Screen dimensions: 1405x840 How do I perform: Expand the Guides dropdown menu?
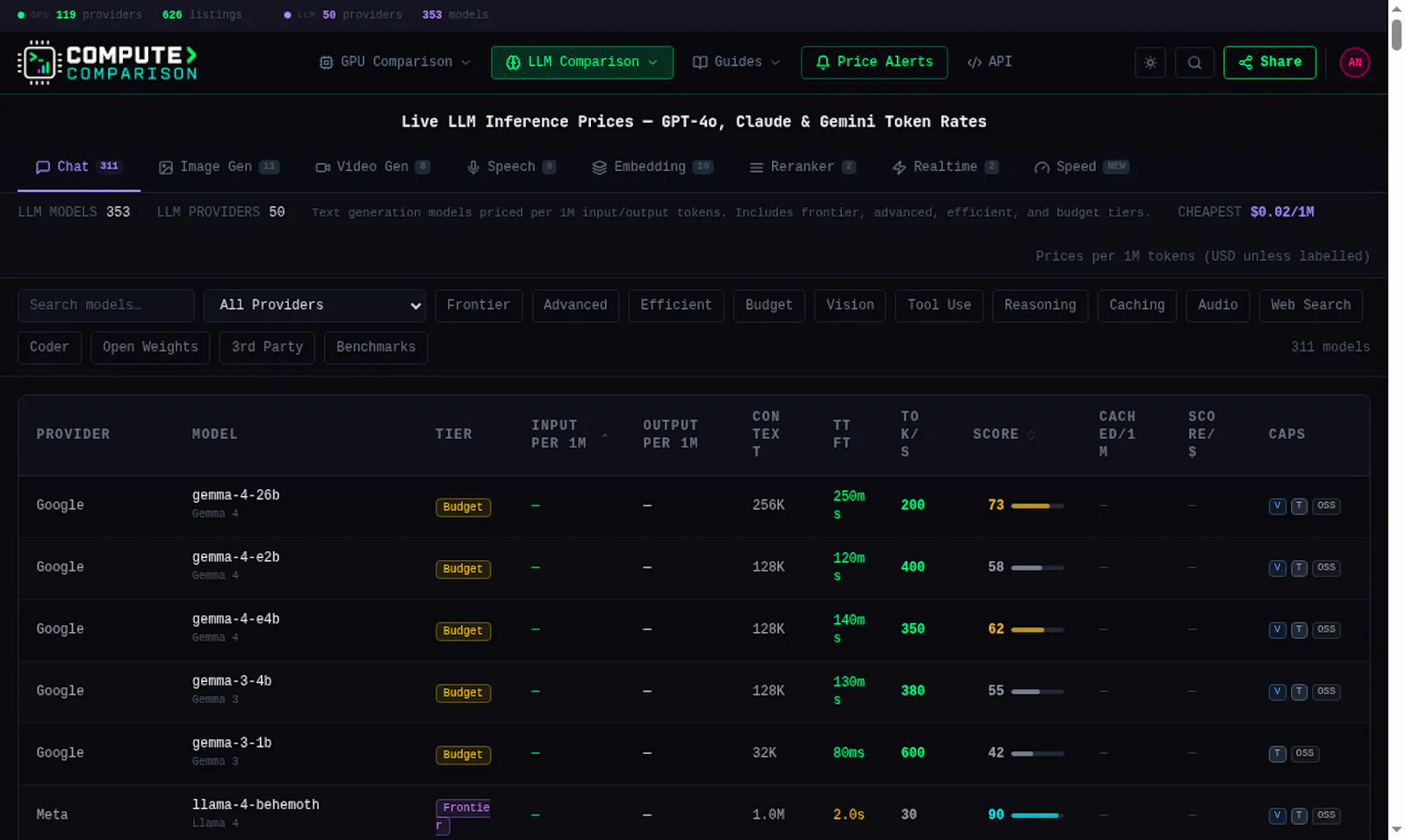[x=736, y=62]
